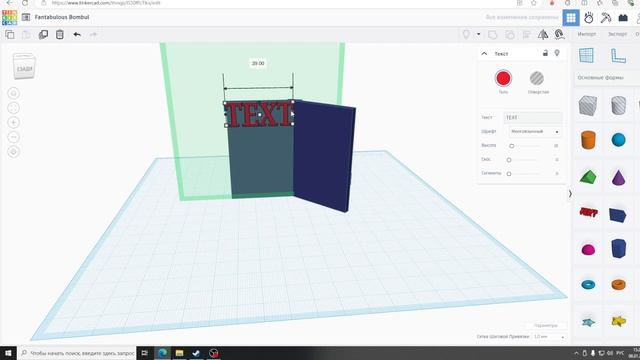640x360 pixels.
Task: Select the striped hole box shape
Action: [588, 106]
